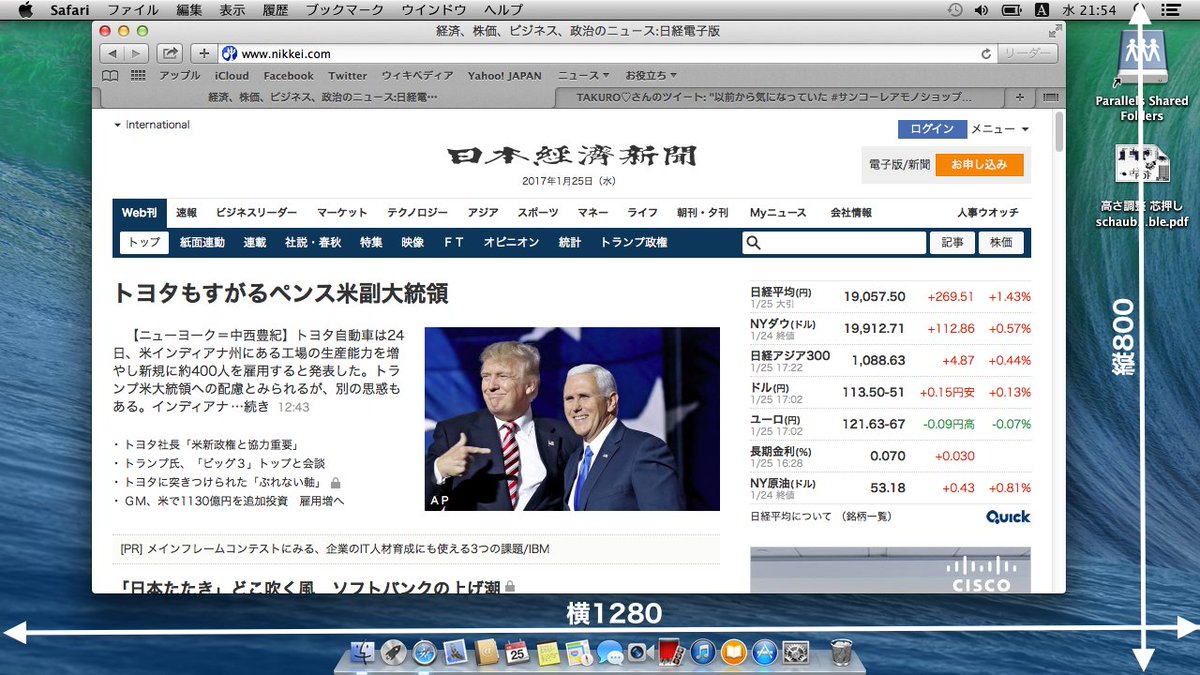Open Contacts in the Dock
This screenshot has width=1200, height=675.
point(486,653)
